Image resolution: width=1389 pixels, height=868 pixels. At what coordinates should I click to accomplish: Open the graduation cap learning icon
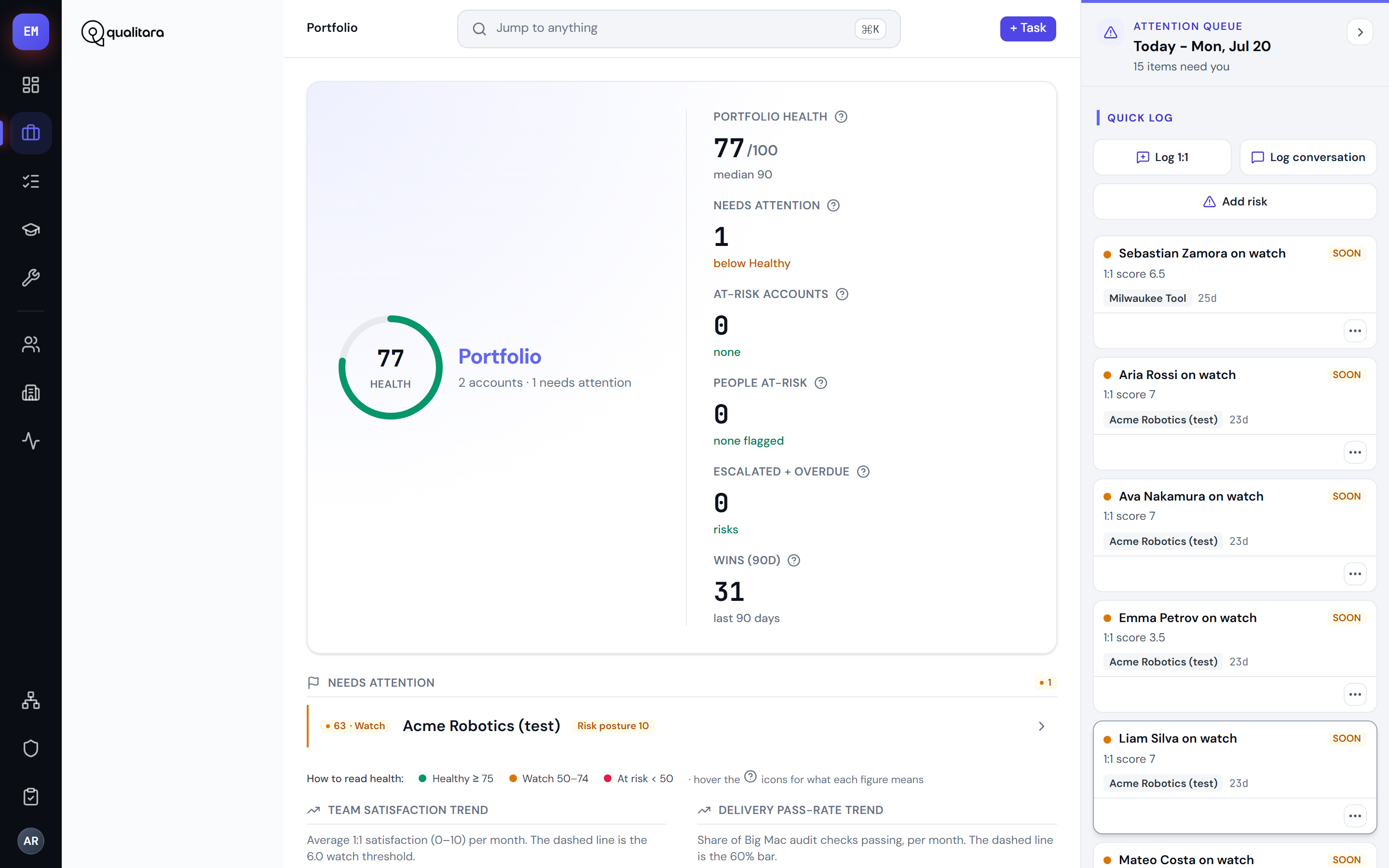tap(30, 230)
